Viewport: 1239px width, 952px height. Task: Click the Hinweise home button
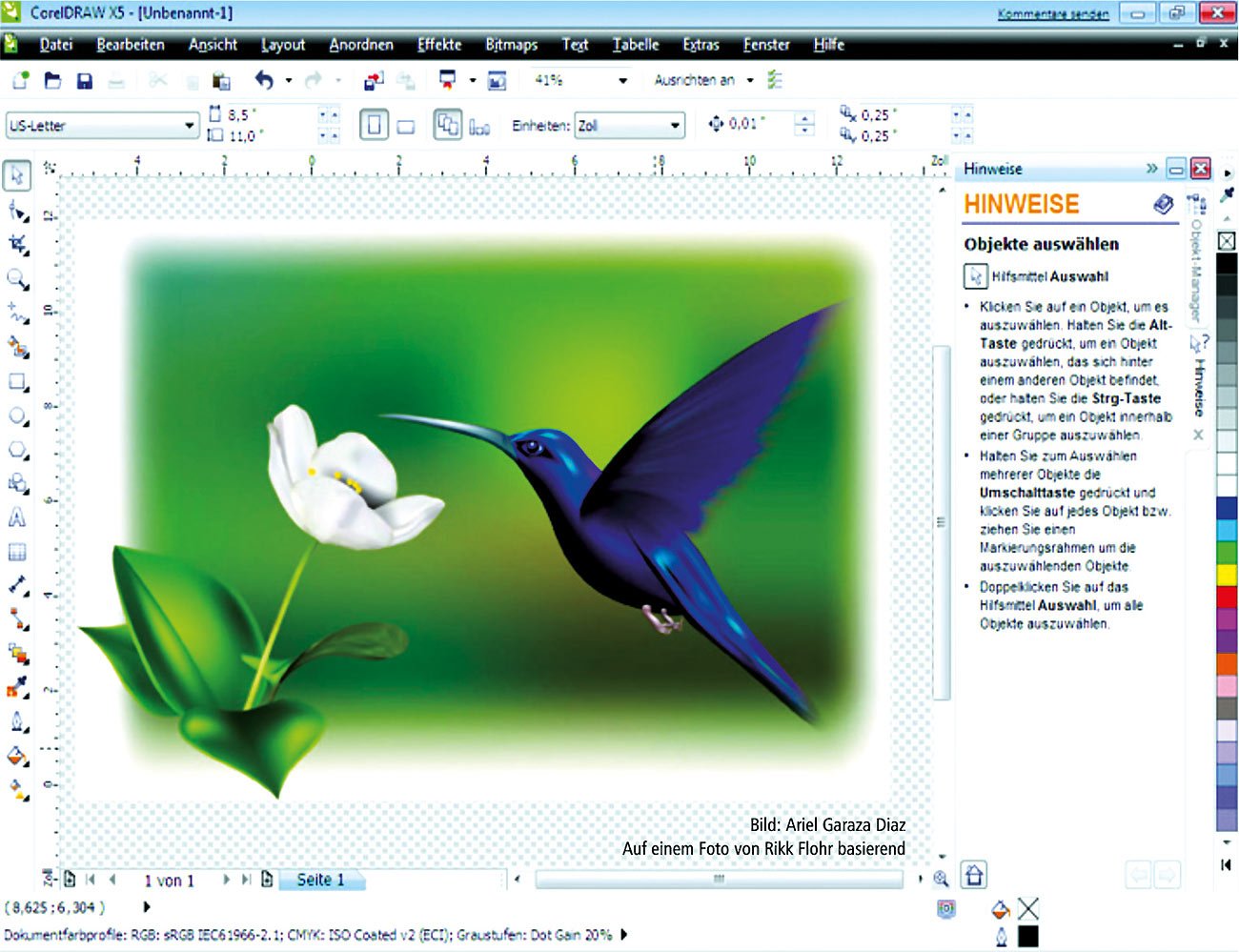(973, 874)
